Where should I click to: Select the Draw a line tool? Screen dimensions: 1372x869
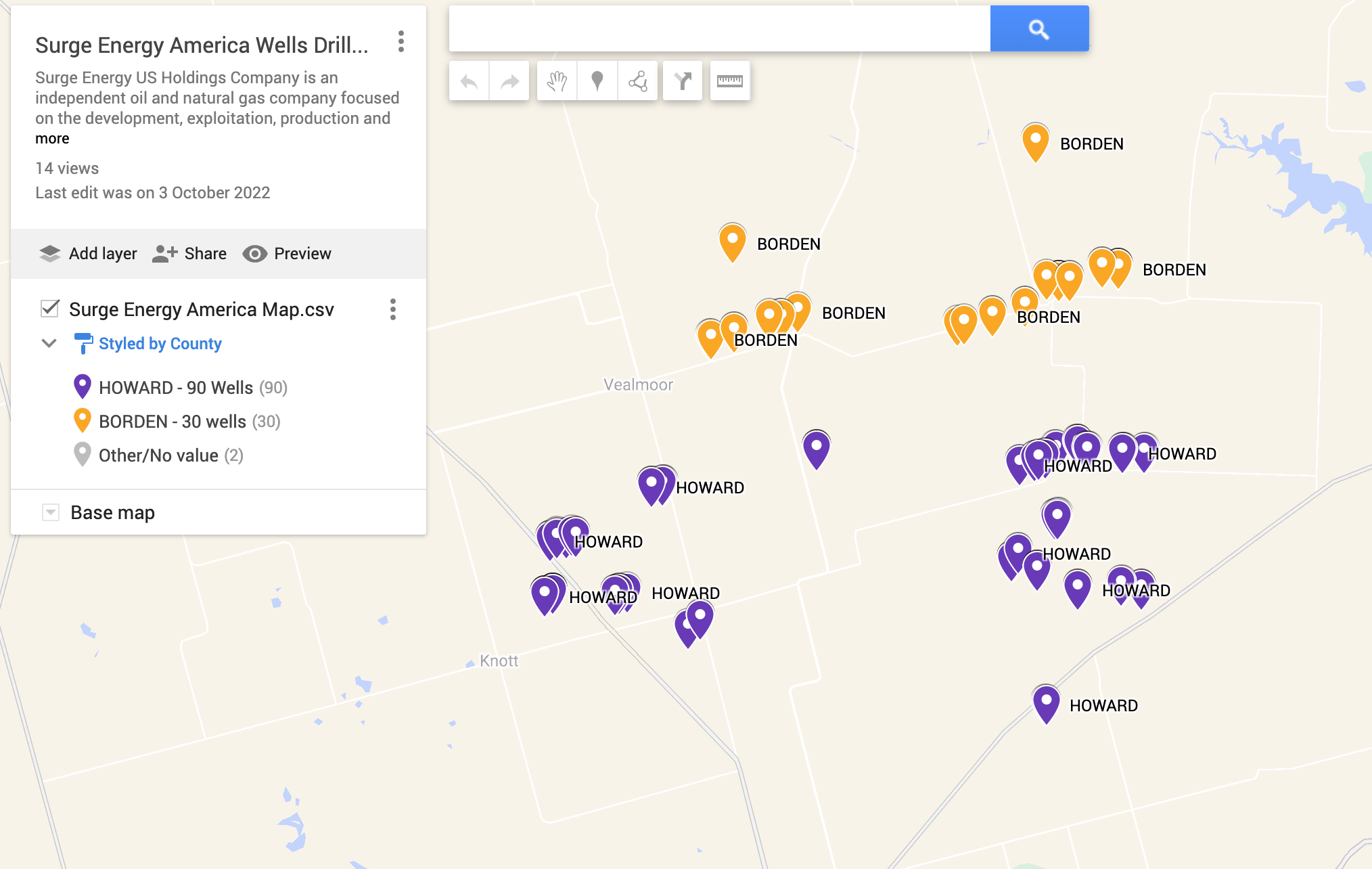pyautogui.click(x=637, y=82)
